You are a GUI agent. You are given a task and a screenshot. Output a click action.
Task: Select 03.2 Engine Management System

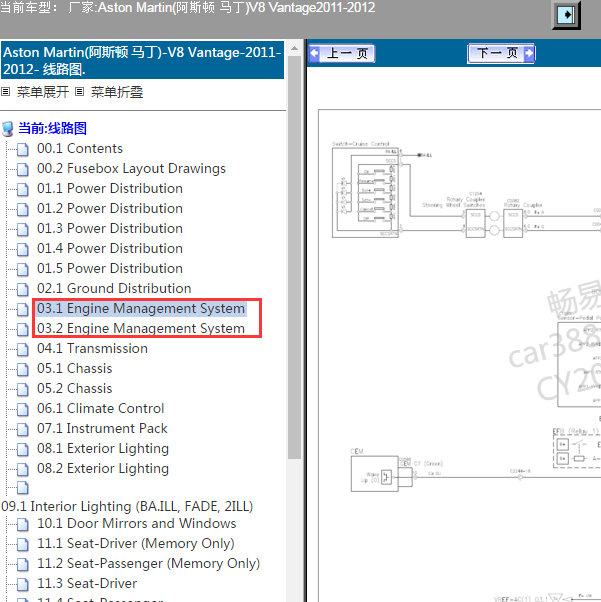[x=141, y=329]
